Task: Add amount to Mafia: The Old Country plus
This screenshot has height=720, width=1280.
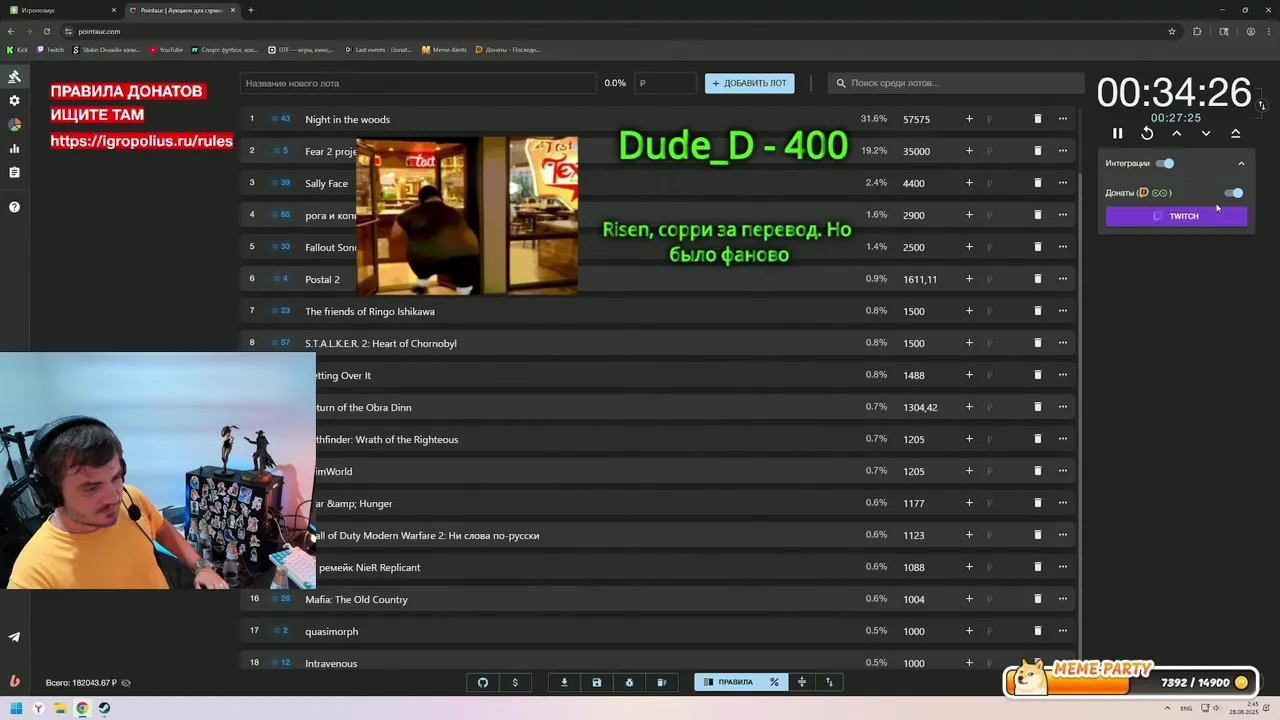Action: 969,599
